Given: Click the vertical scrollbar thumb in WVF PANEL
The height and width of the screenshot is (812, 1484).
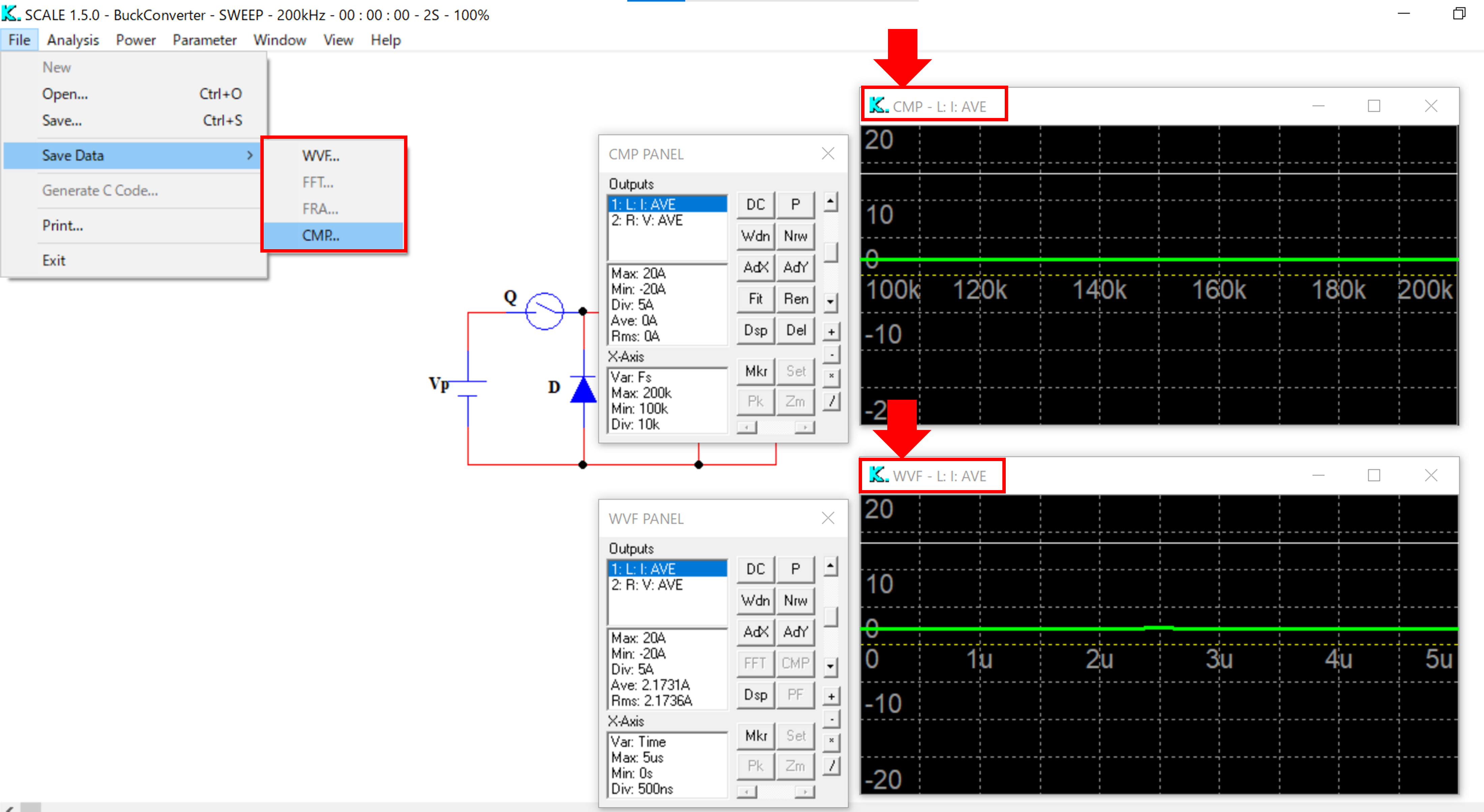Looking at the screenshot, I should 830,616.
